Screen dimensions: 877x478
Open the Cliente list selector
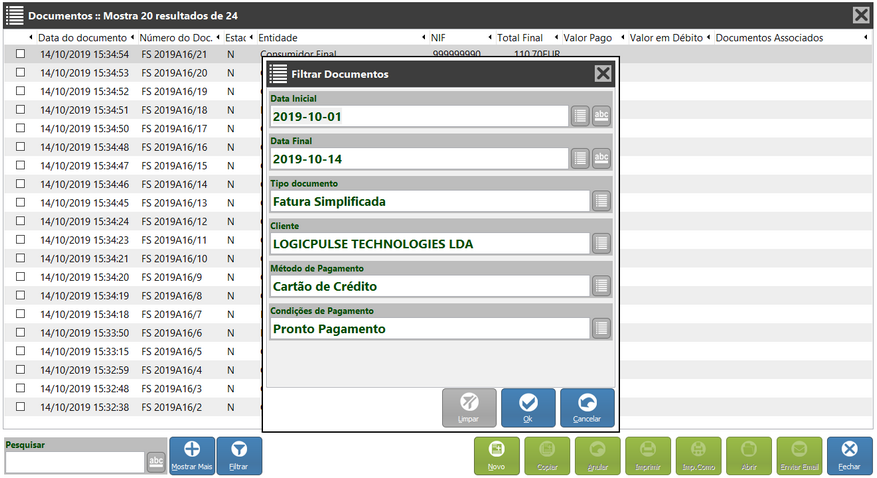click(x=601, y=243)
